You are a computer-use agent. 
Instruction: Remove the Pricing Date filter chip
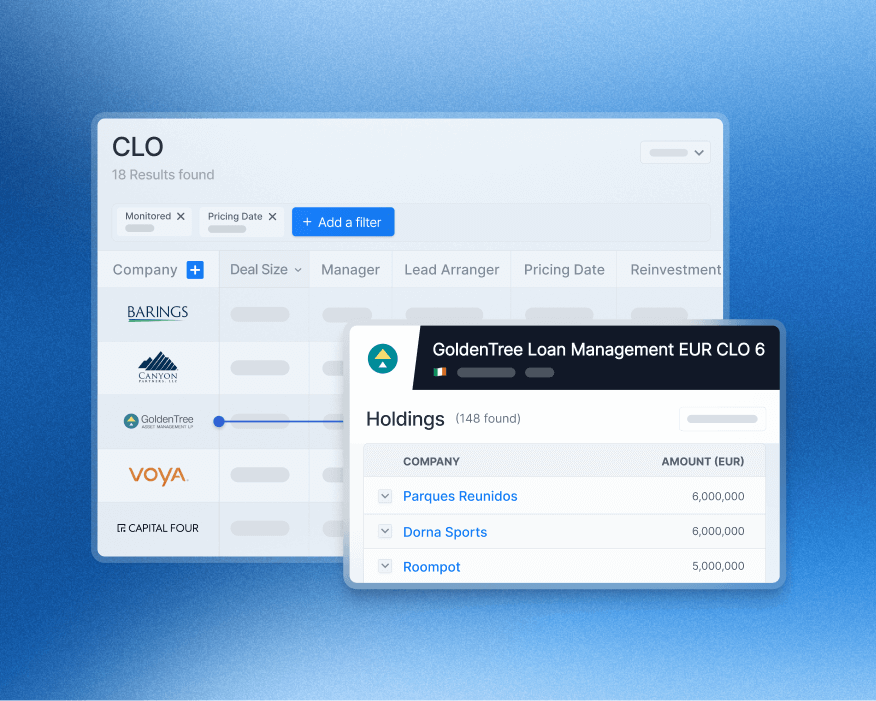(272, 215)
